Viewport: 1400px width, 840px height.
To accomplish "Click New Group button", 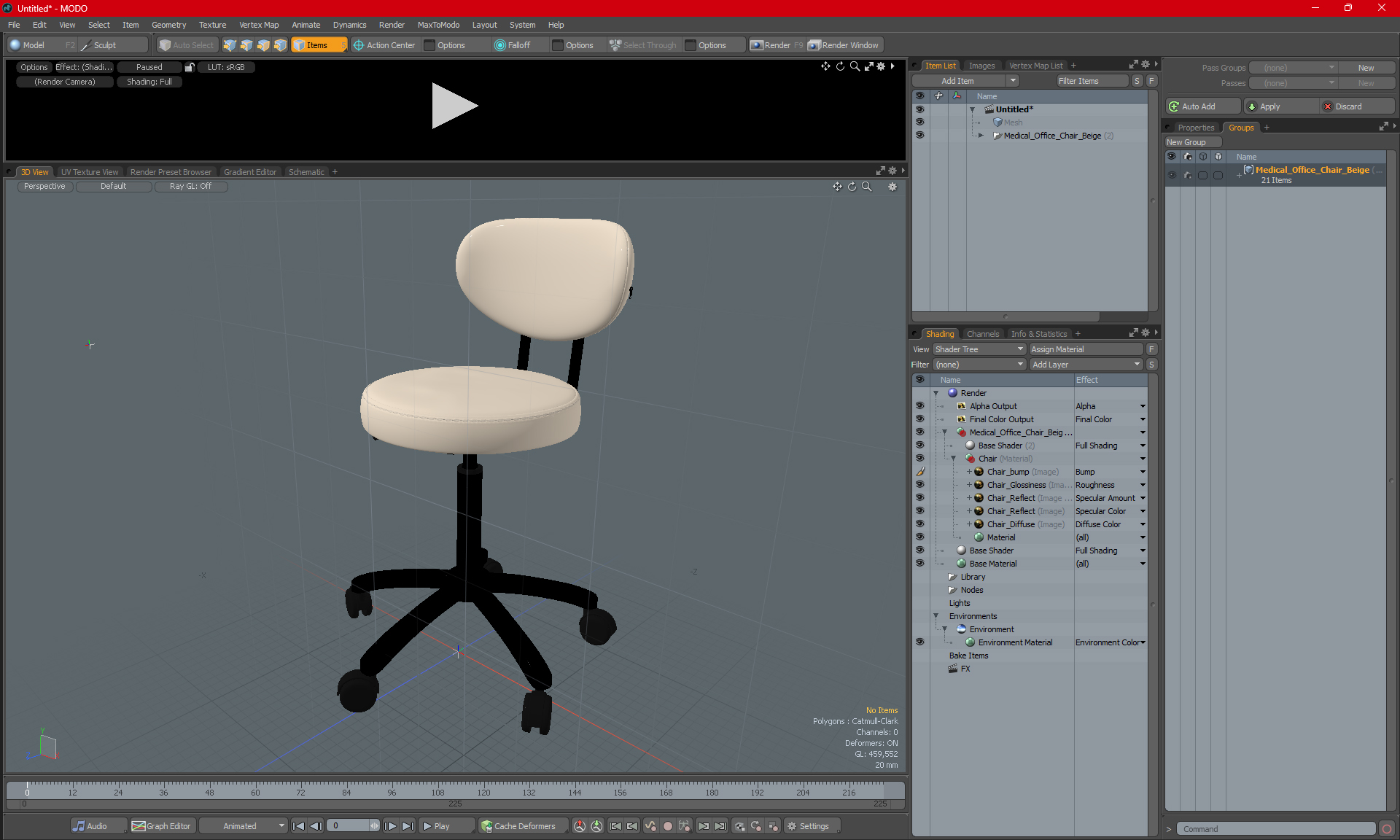I will pyautogui.click(x=1192, y=142).
